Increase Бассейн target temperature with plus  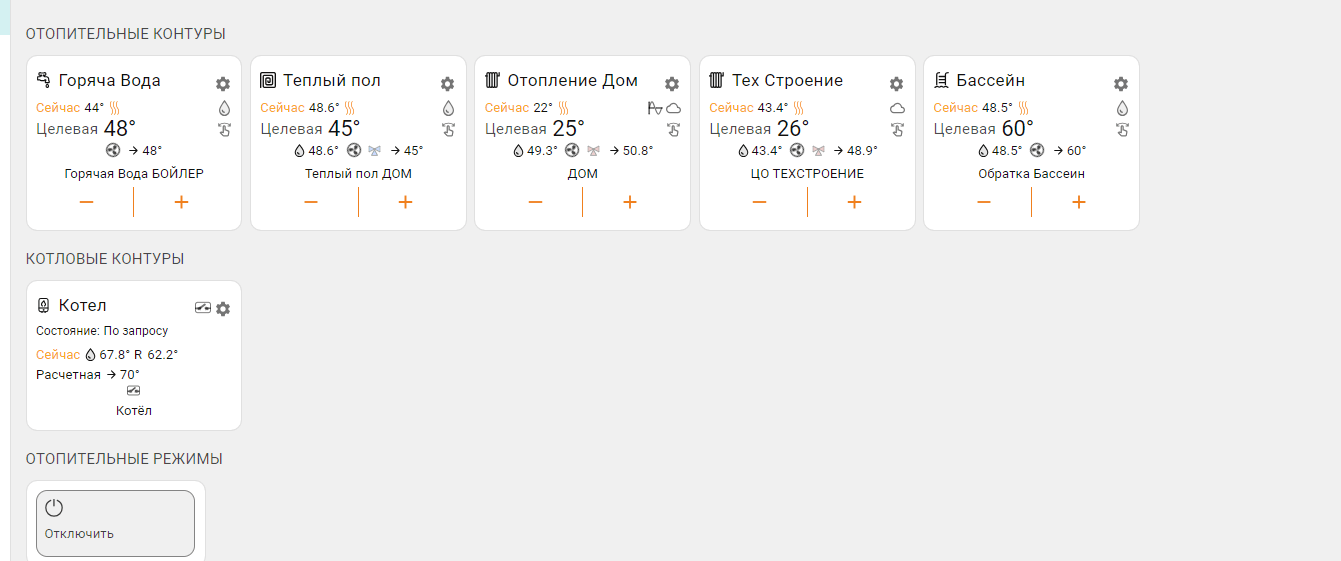1079,202
